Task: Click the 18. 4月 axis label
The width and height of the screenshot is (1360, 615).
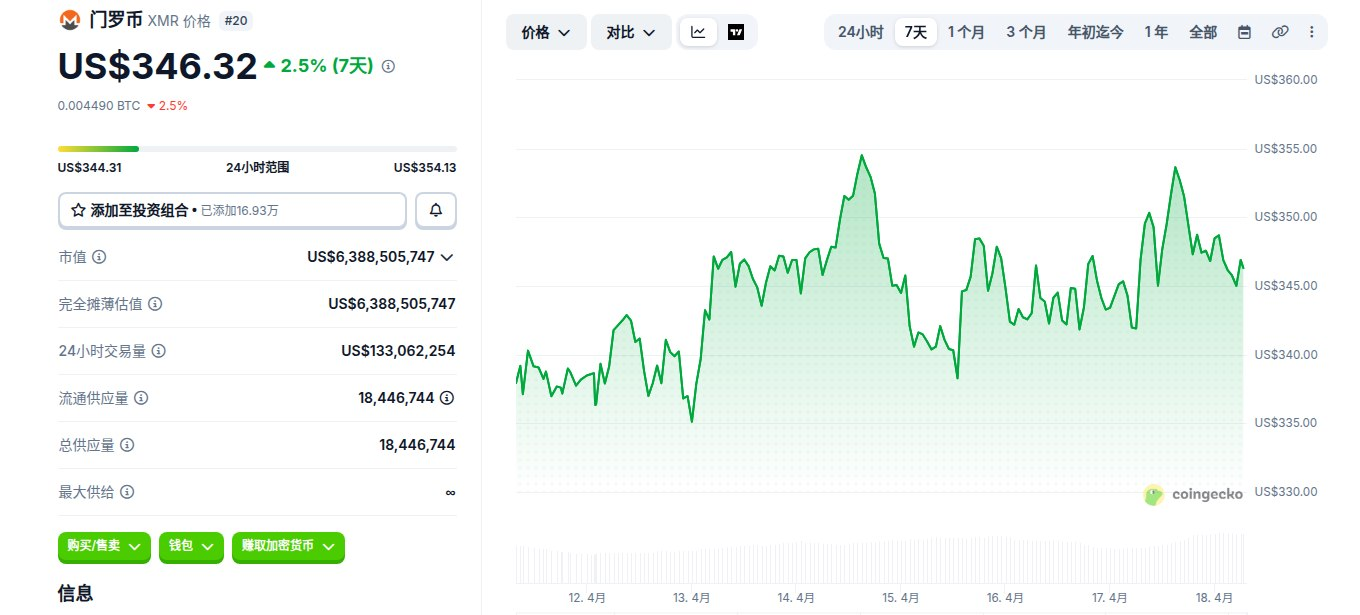Action: pos(1215,598)
